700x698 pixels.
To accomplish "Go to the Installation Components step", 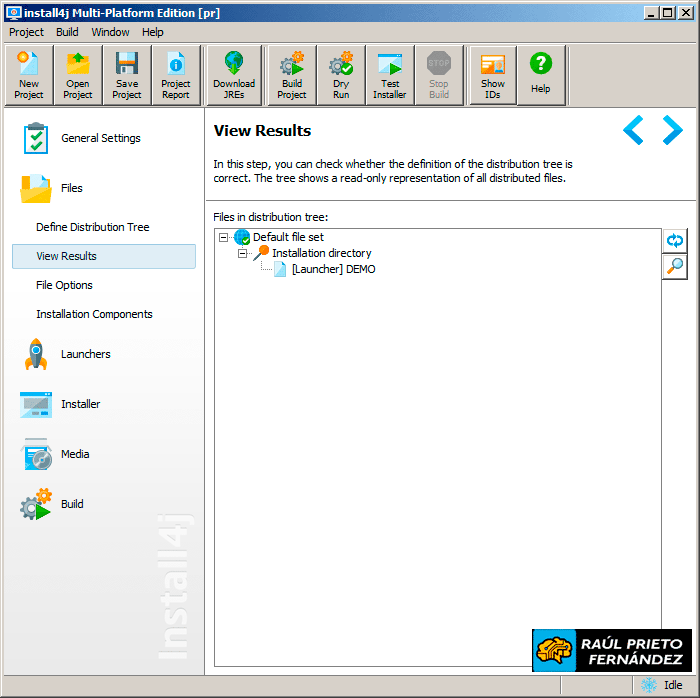I will [x=94, y=314].
